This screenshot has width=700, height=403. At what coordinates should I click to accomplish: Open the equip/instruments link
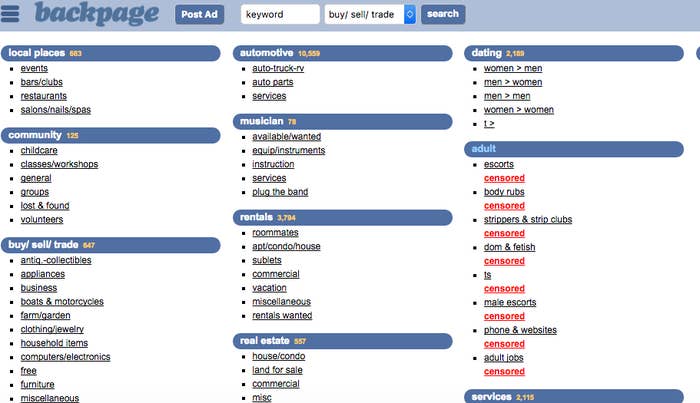[288, 150]
